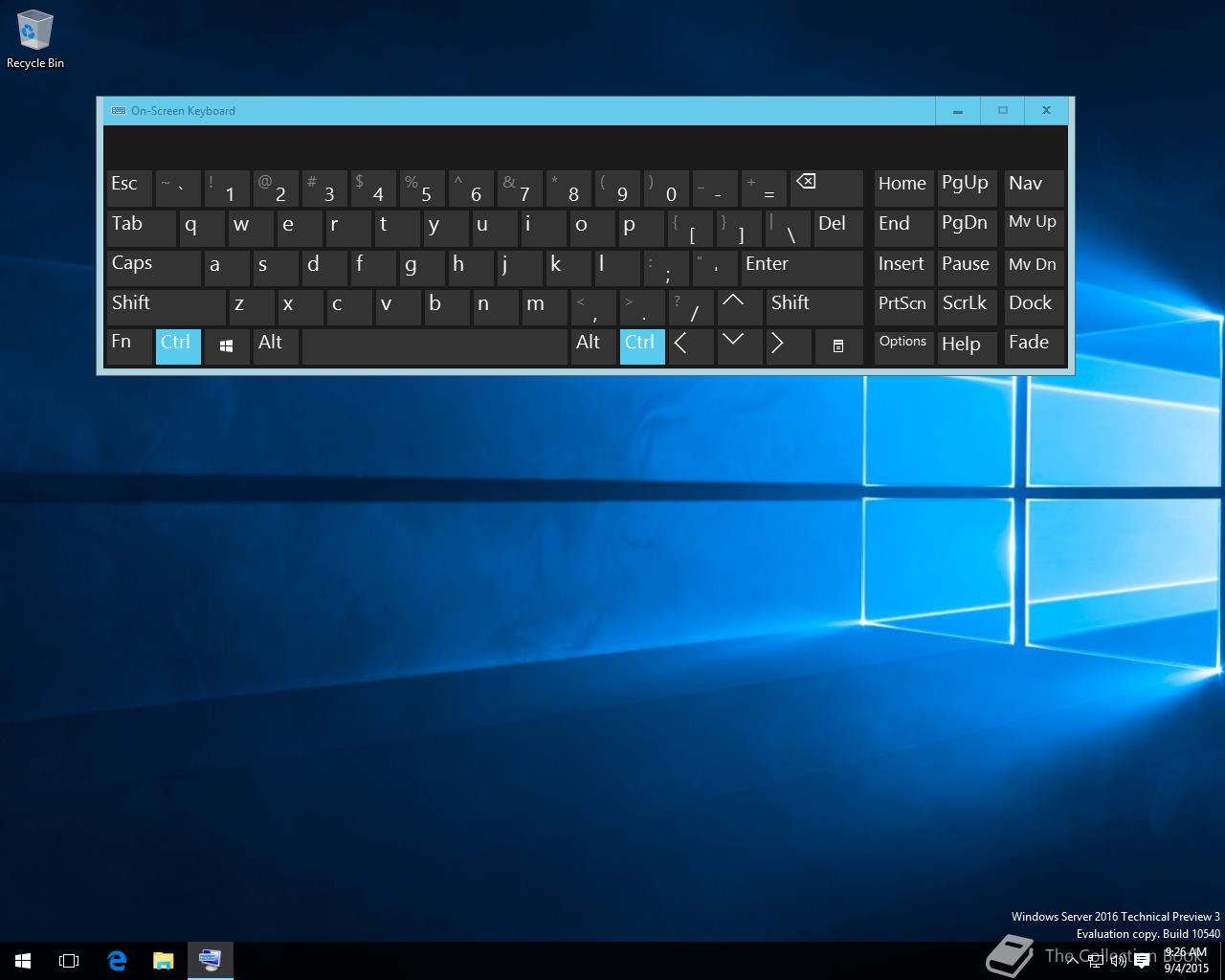Tap the letter a key

point(227,267)
